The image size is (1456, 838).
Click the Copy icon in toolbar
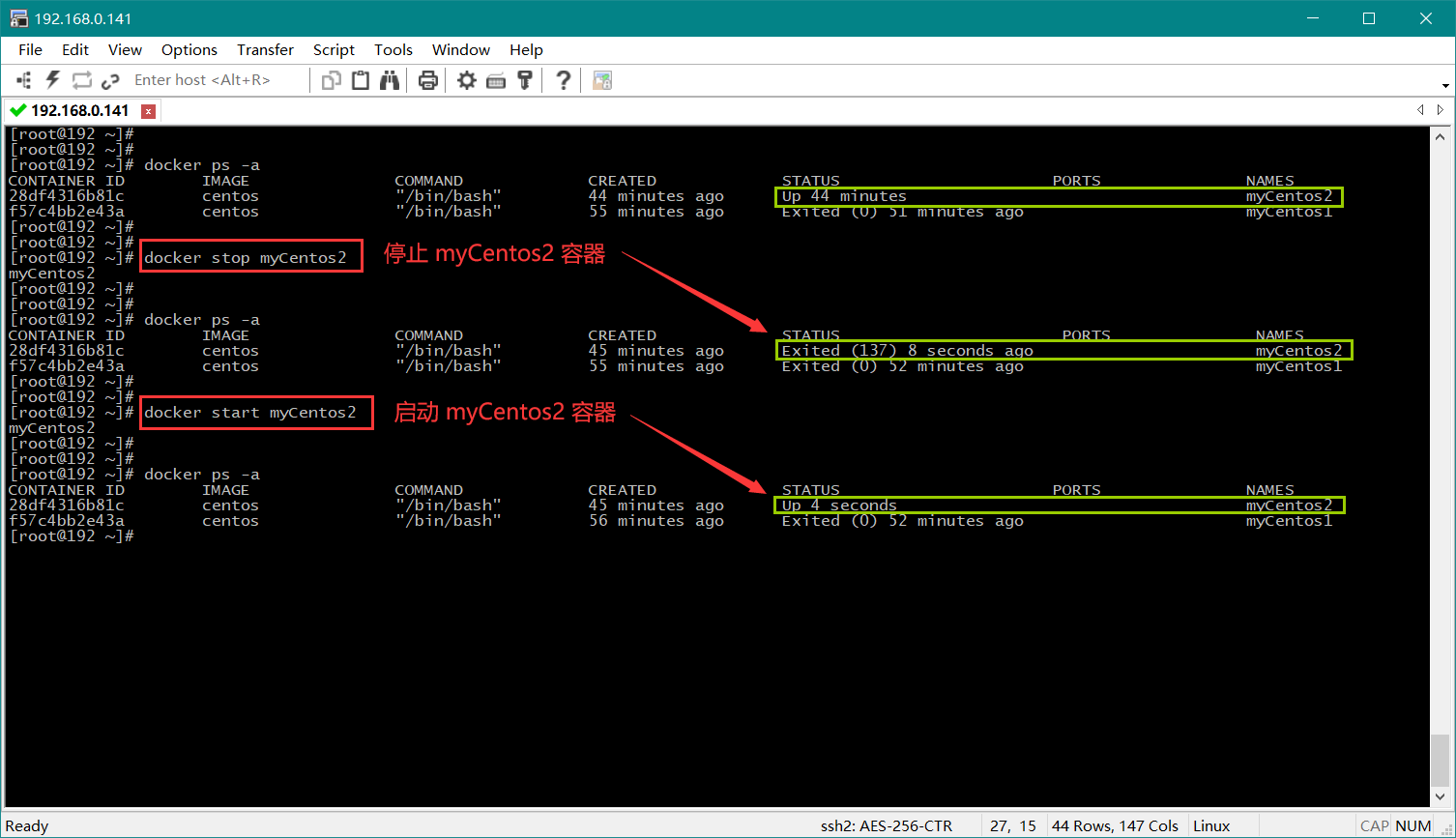[x=332, y=80]
